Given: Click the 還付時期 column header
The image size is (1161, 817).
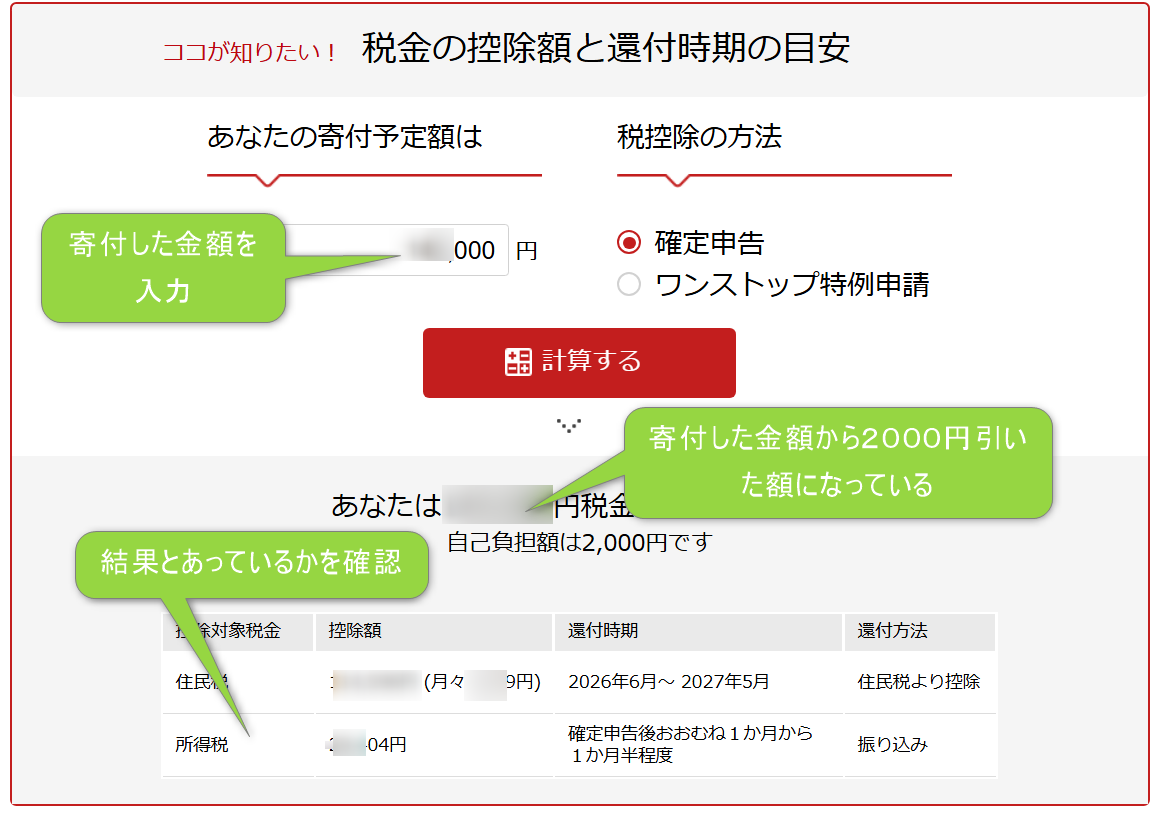Looking at the screenshot, I should [x=603, y=631].
